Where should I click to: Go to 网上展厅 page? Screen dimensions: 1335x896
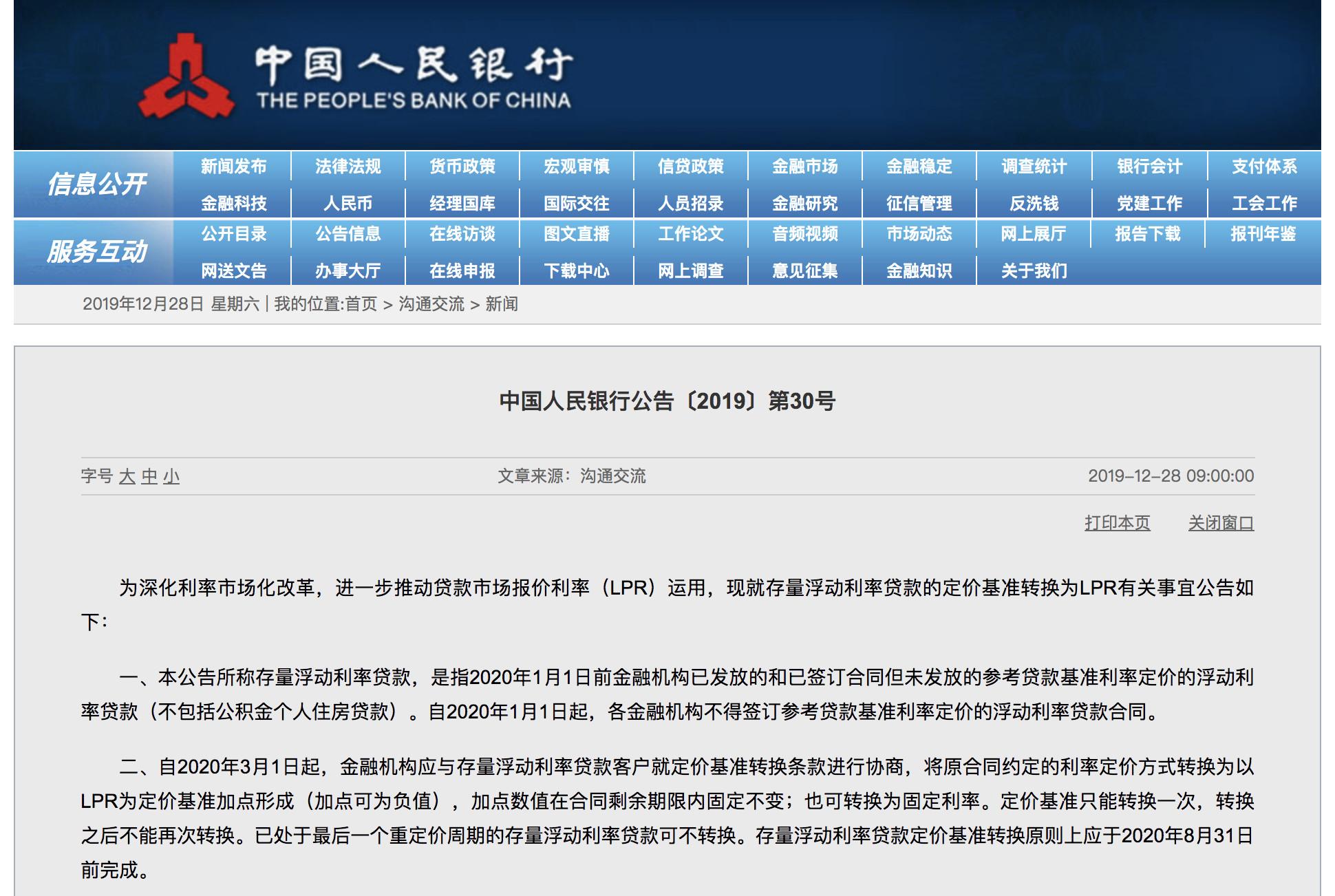[x=1033, y=234]
